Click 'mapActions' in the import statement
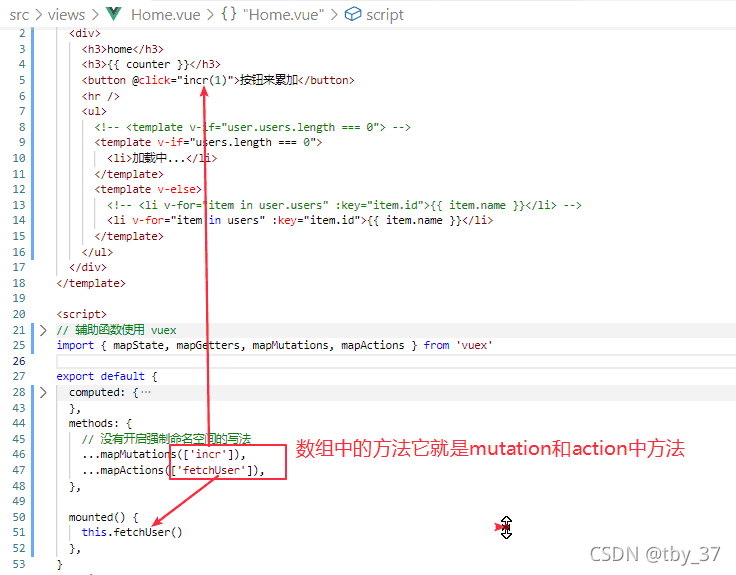The width and height of the screenshot is (736, 575). (373, 345)
